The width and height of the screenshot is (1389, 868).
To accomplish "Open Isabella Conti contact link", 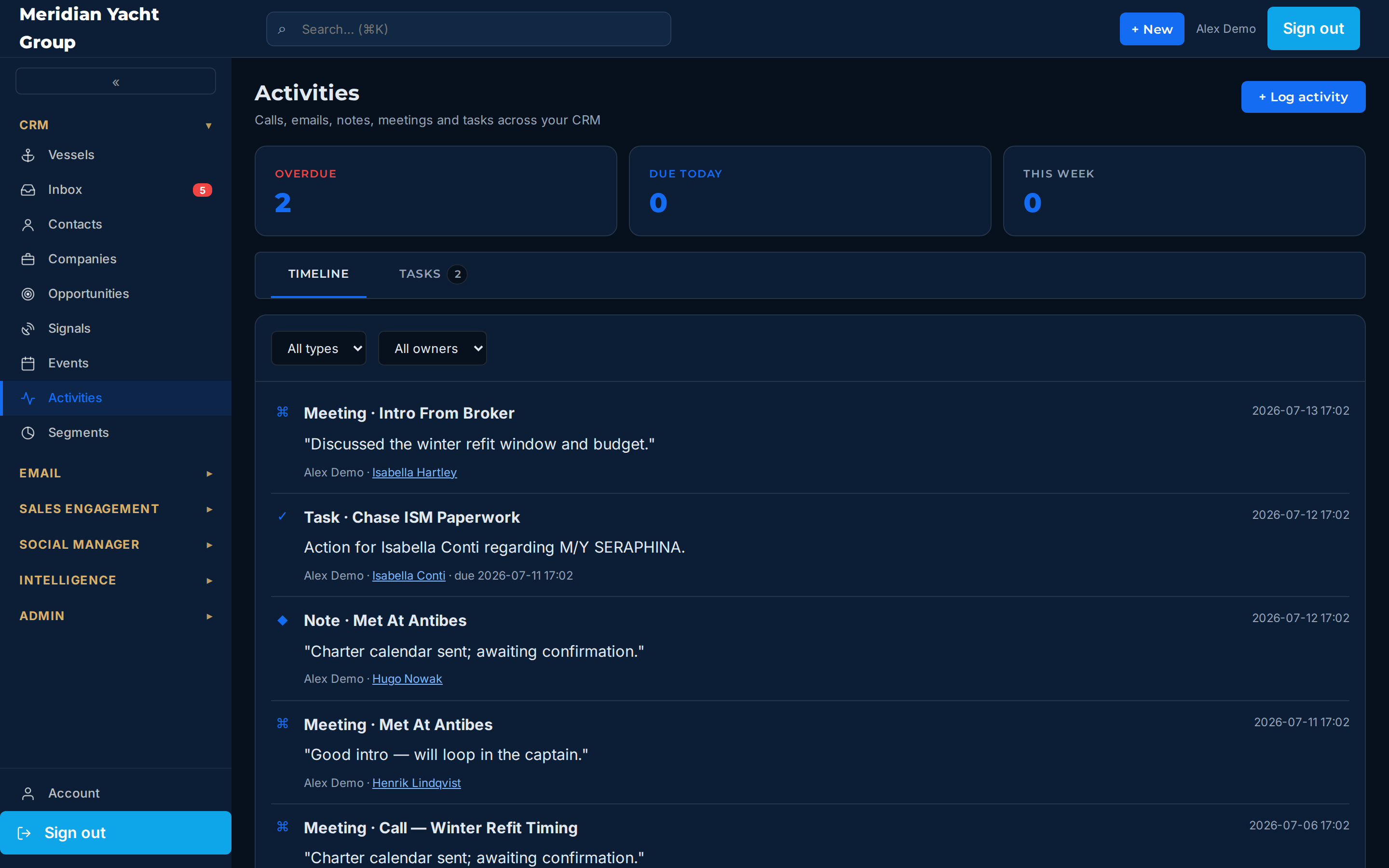I will 409,576.
